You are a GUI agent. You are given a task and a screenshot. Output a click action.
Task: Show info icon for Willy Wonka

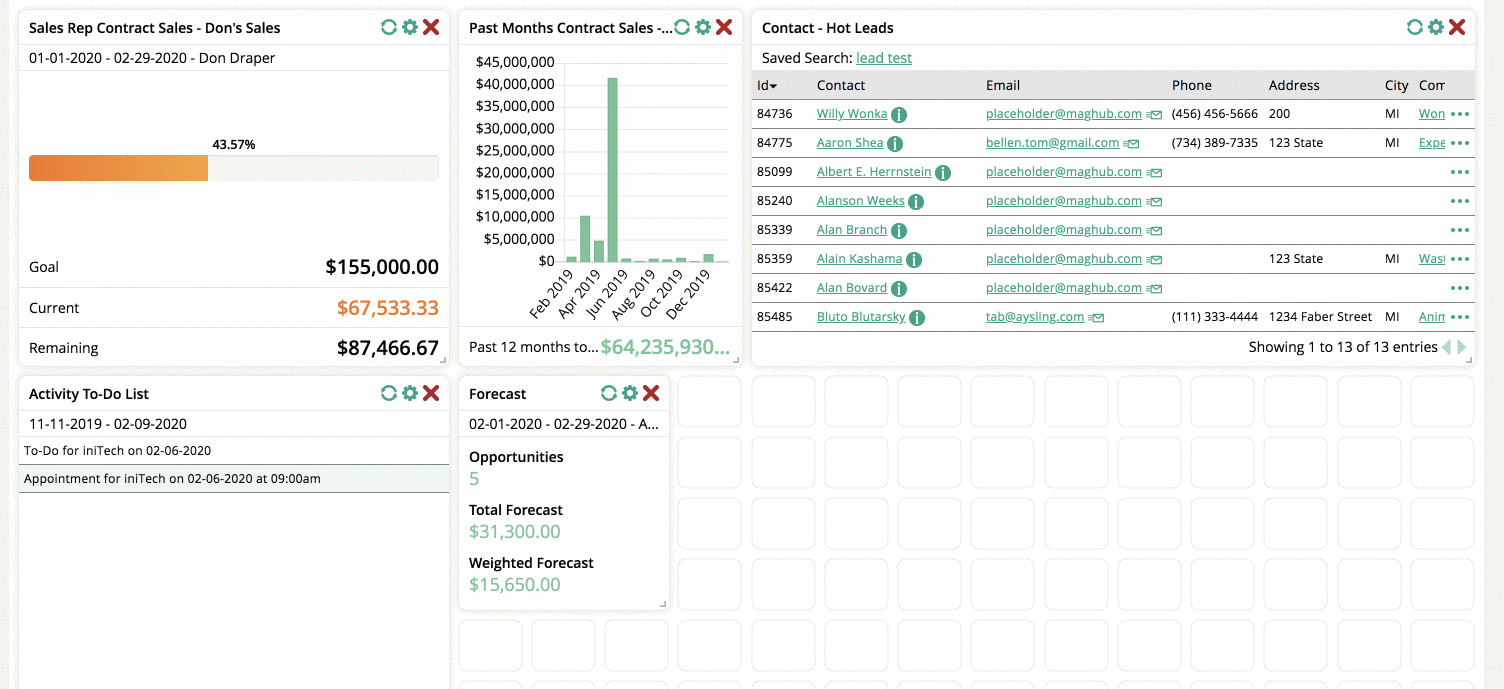point(899,115)
